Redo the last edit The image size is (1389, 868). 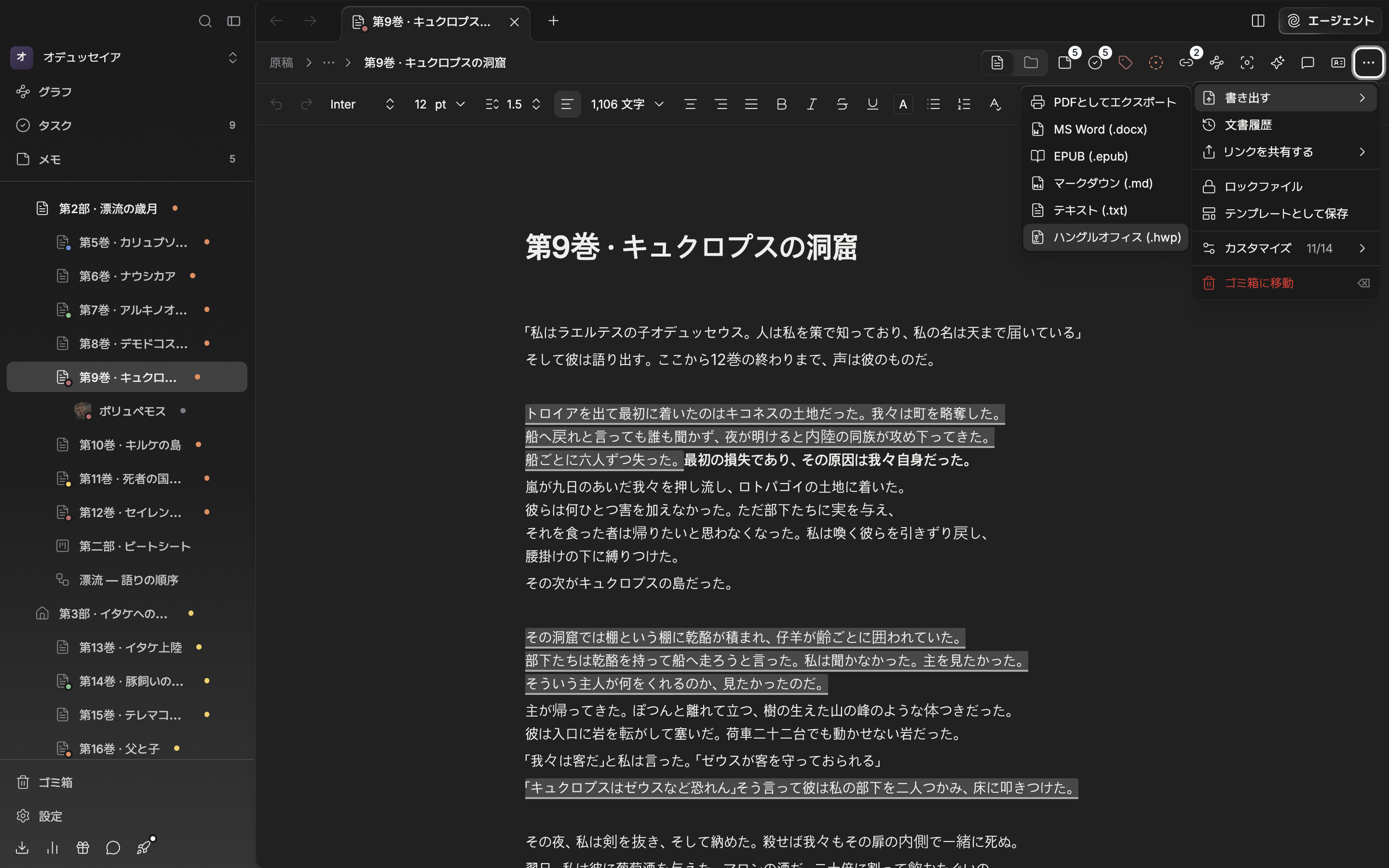click(307, 105)
